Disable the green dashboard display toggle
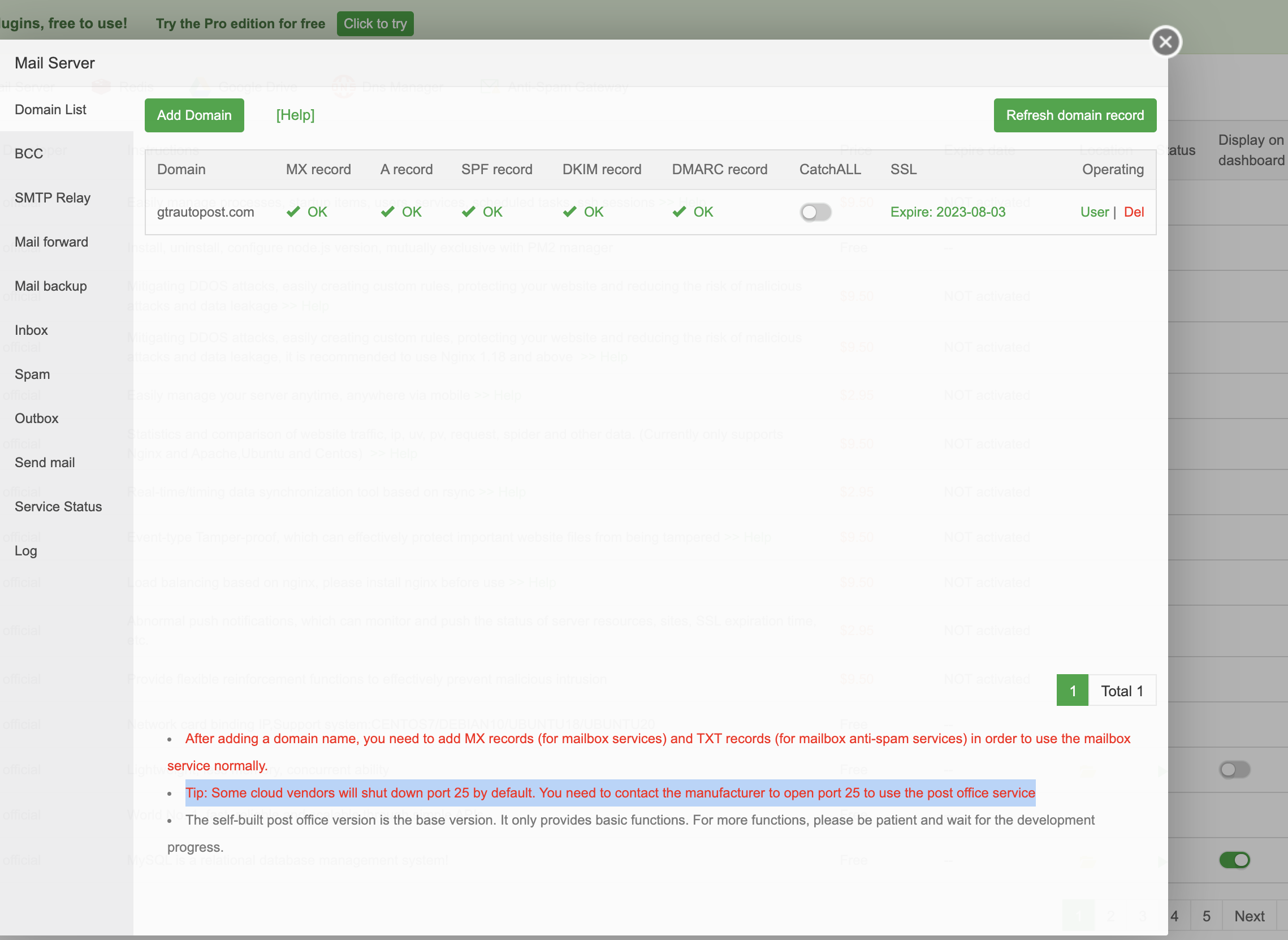This screenshot has width=1288, height=940. 1233,860
